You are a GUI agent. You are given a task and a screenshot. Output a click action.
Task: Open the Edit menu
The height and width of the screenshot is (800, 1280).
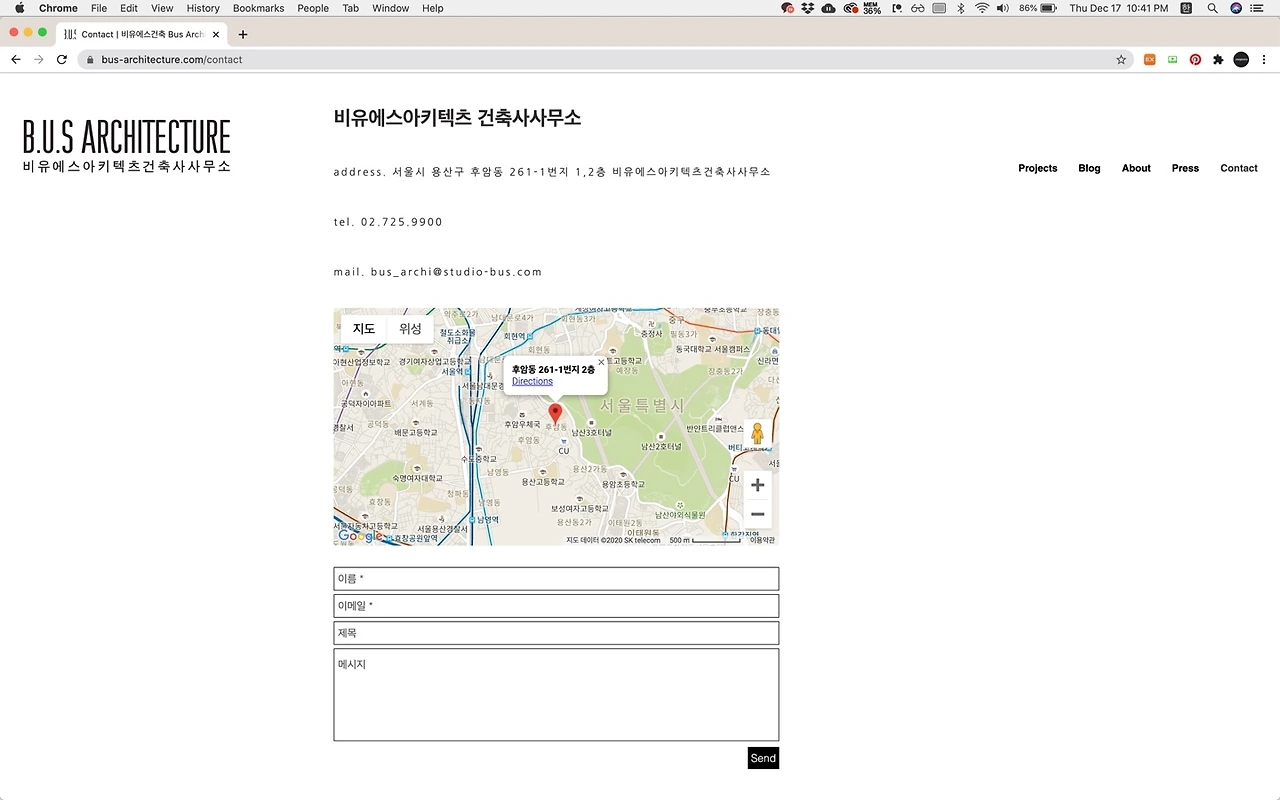pos(129,8)
